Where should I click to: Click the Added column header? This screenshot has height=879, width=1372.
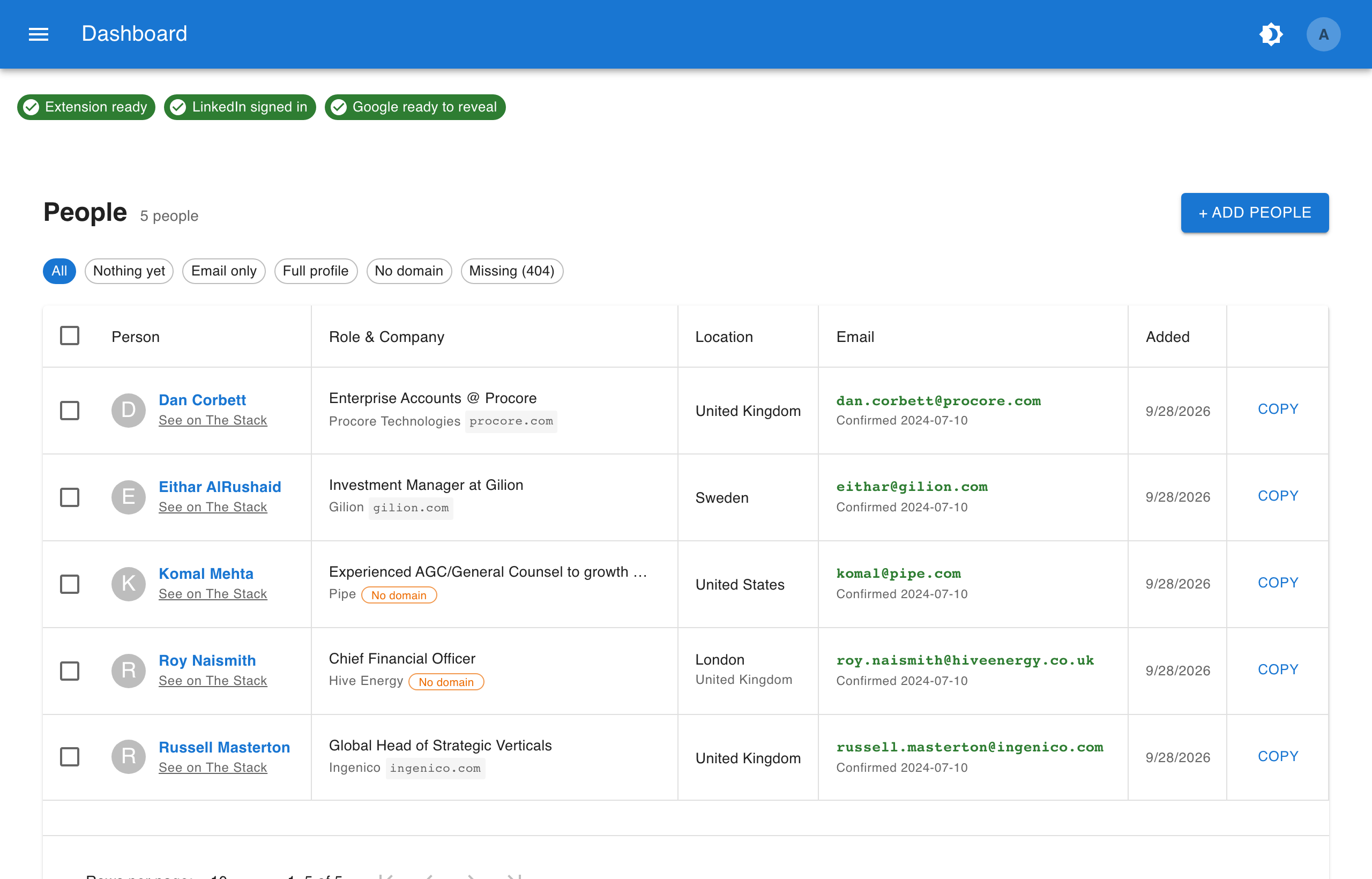click(x=1168, y=337)
